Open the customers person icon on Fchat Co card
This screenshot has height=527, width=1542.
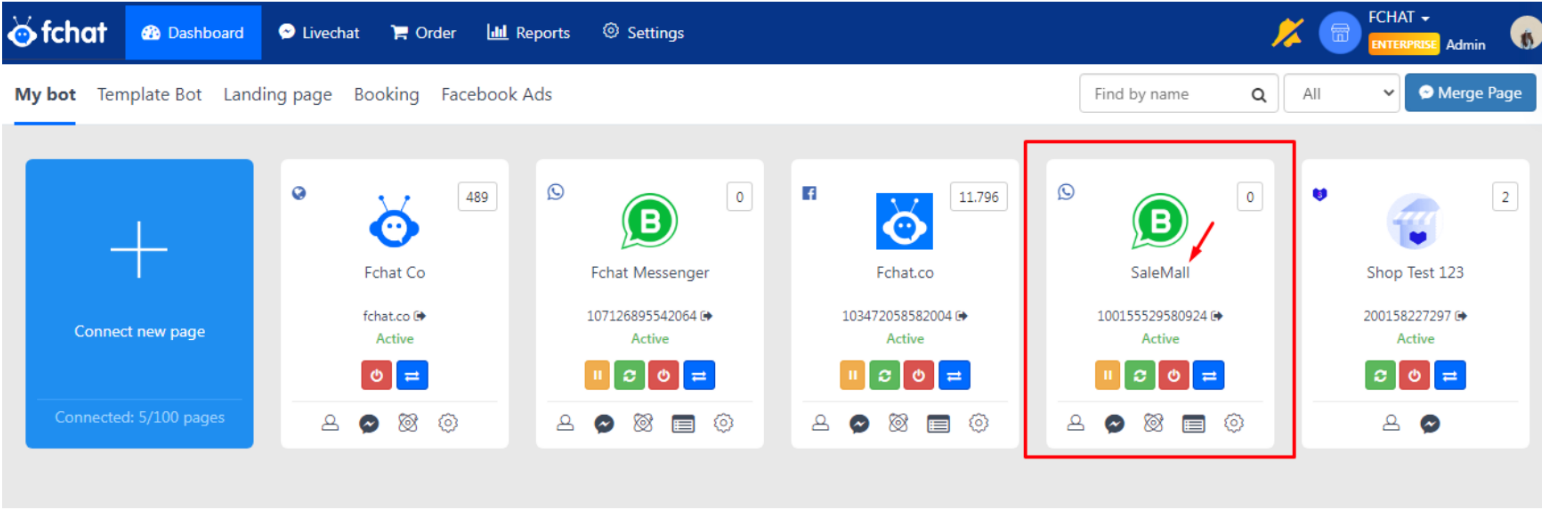pos(330,423)
